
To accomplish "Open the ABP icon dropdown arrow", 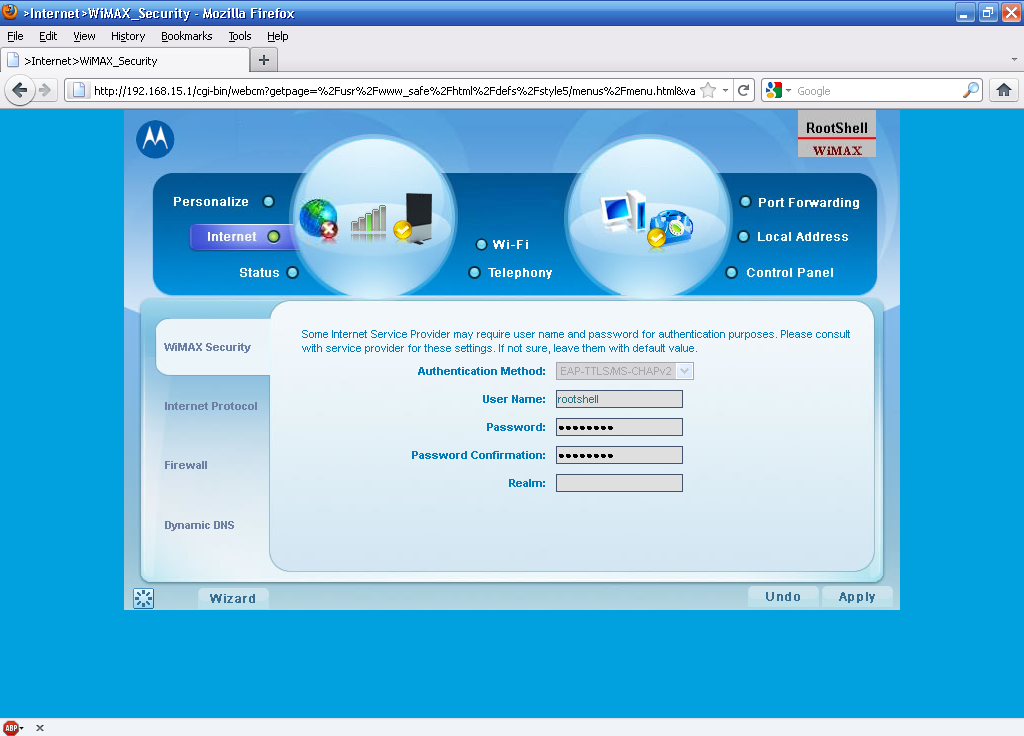I will tap(22, 728).
